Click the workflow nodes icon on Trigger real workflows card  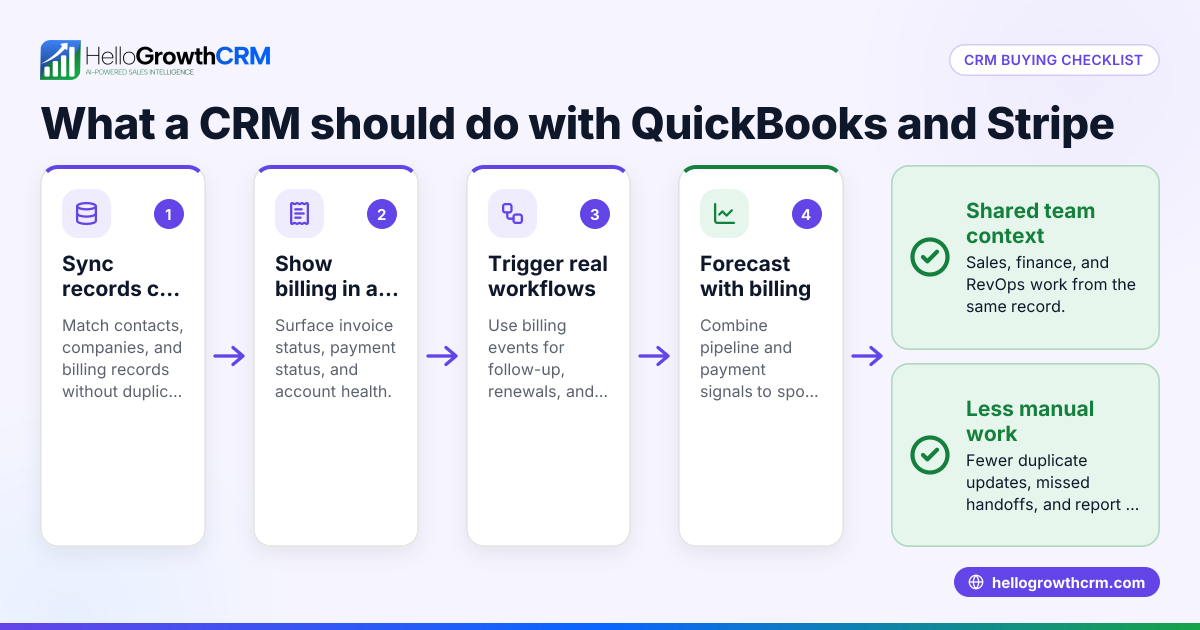pyautogui.click(x=512, y=213)
